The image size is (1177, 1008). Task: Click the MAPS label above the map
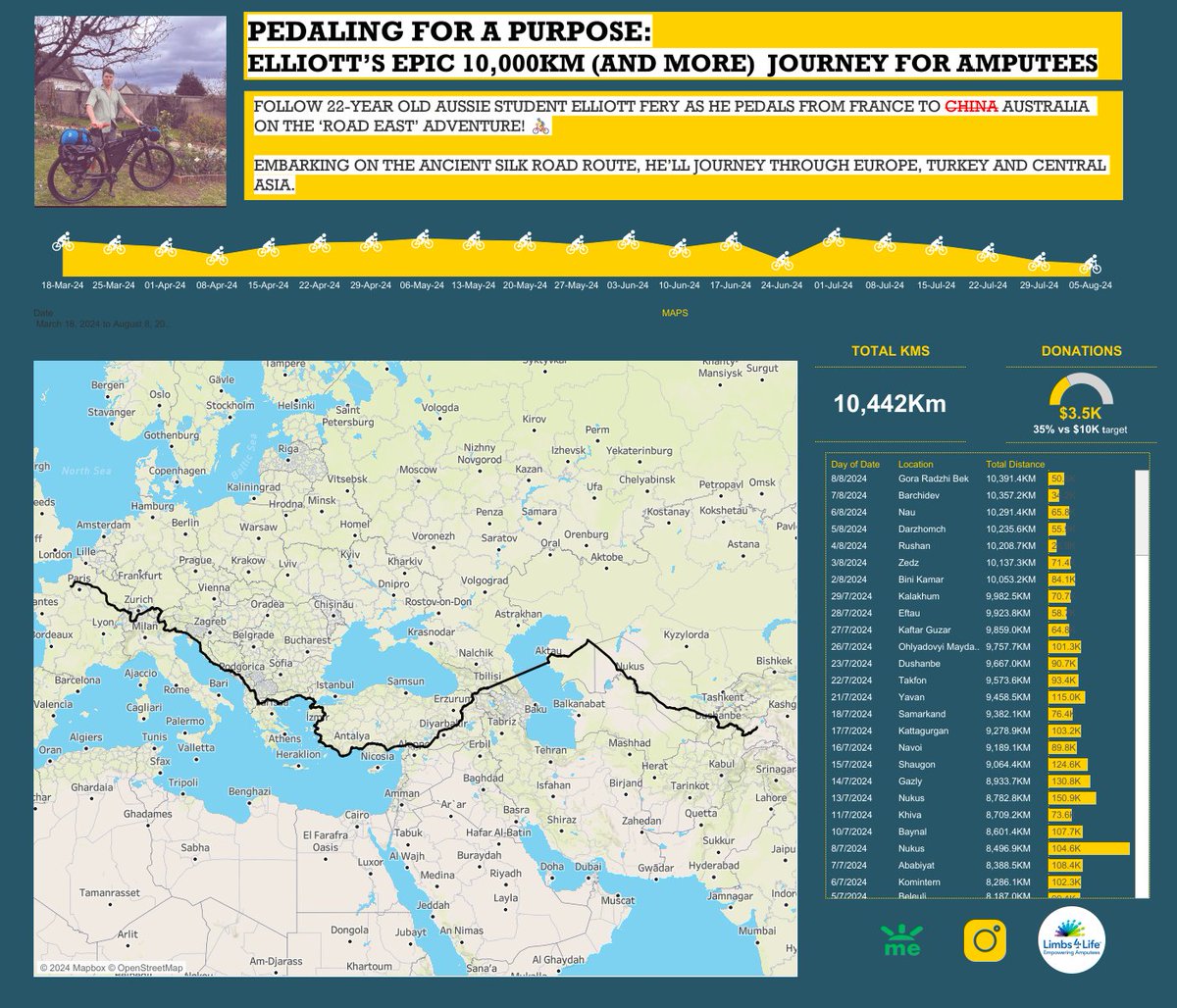pyautogui.click(x=674, y=313)
